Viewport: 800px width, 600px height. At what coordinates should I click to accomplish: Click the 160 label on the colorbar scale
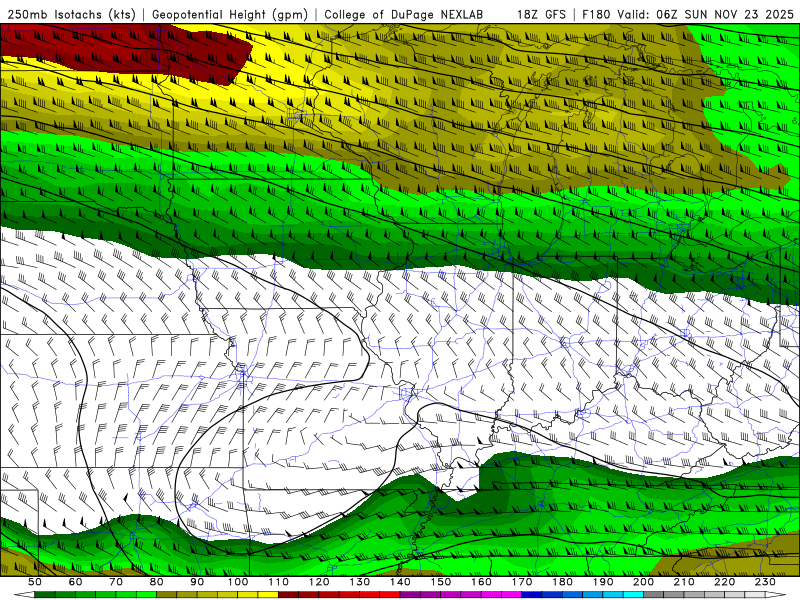(481, 582)
